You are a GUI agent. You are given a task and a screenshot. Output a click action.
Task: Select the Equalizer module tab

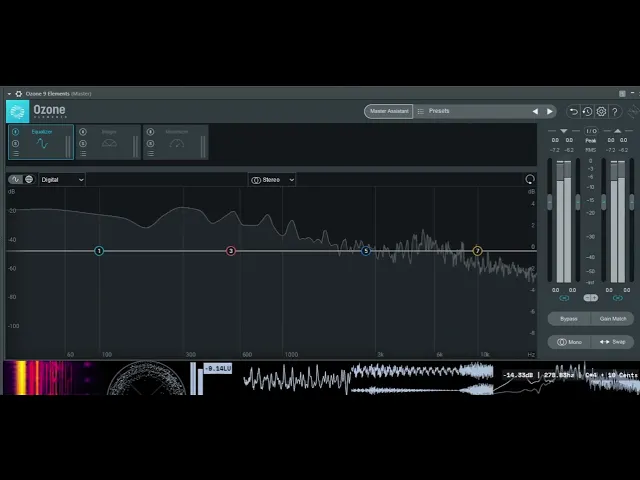[x=41, y=142]
